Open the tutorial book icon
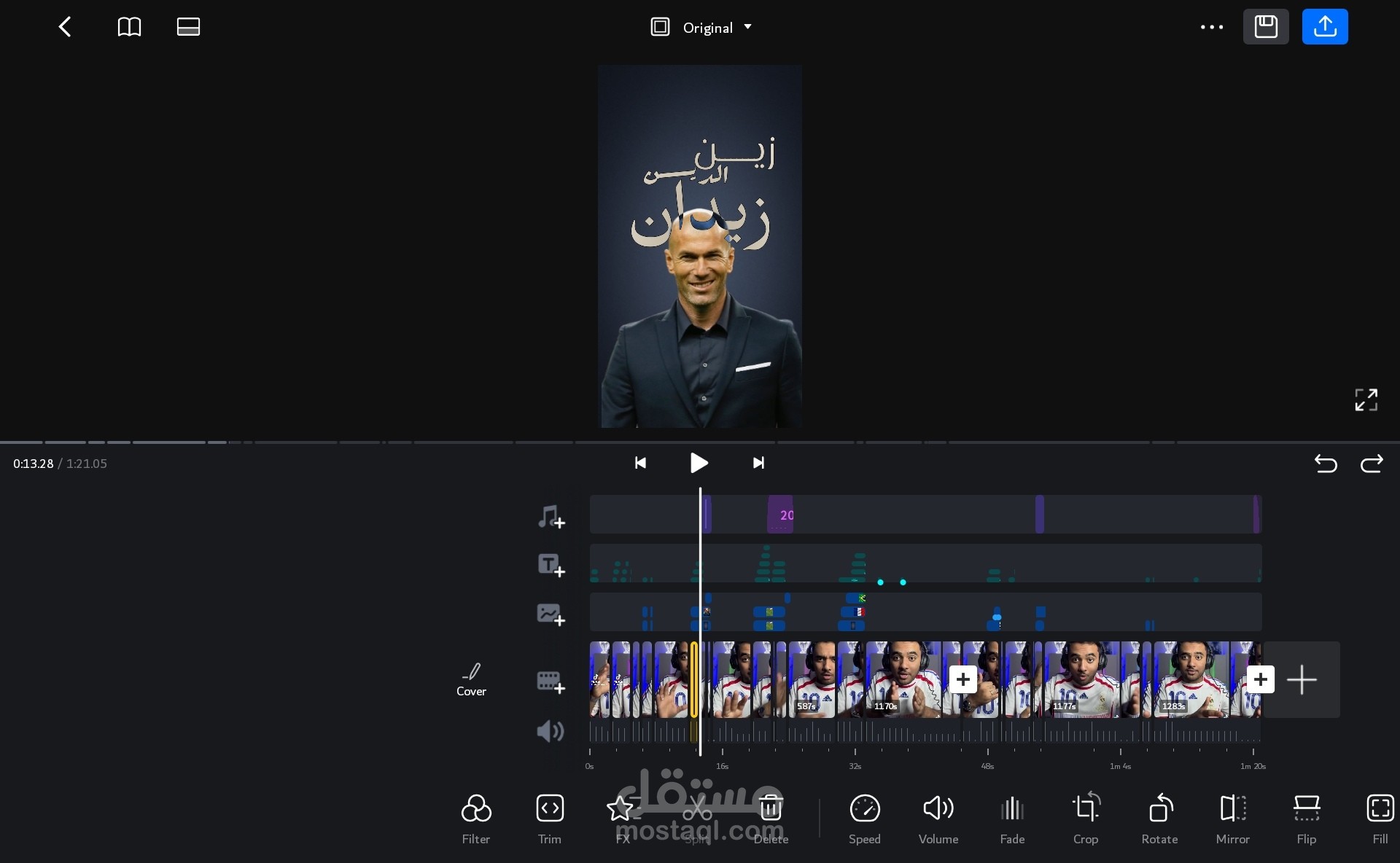This screenshot has height=863, width=1400. (129, 27)
